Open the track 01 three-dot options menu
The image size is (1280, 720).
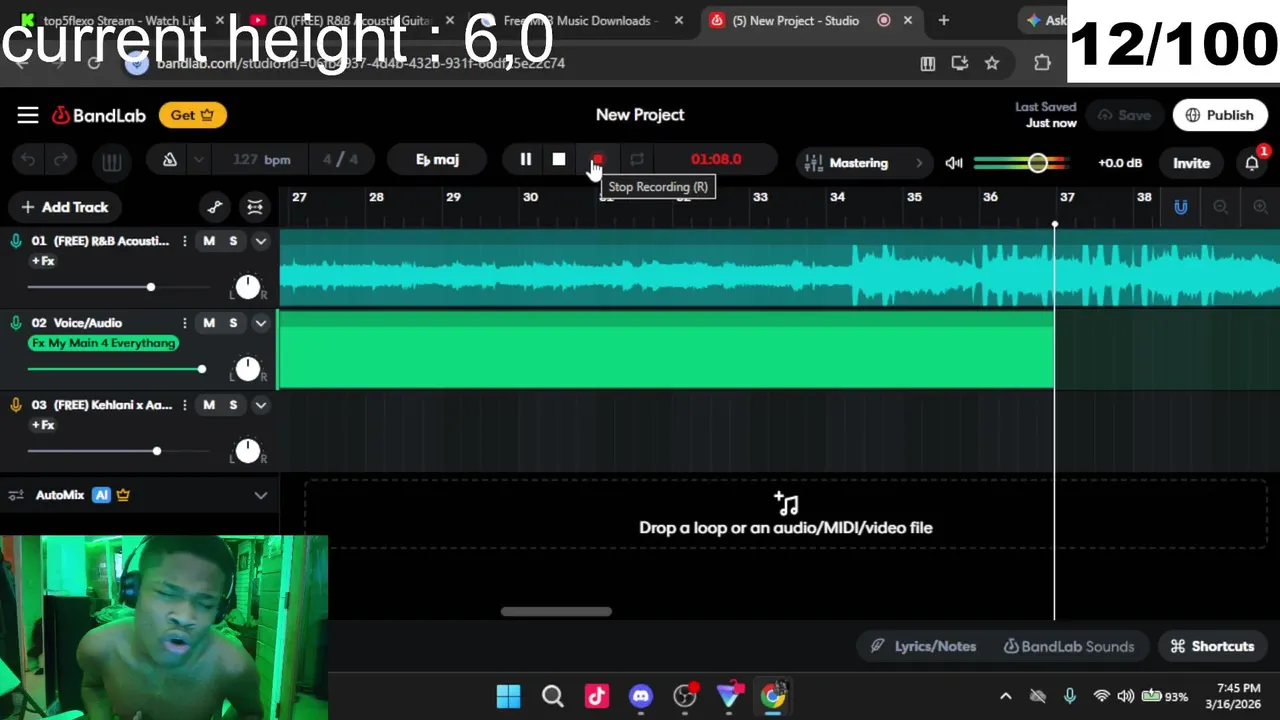point(184,241)
